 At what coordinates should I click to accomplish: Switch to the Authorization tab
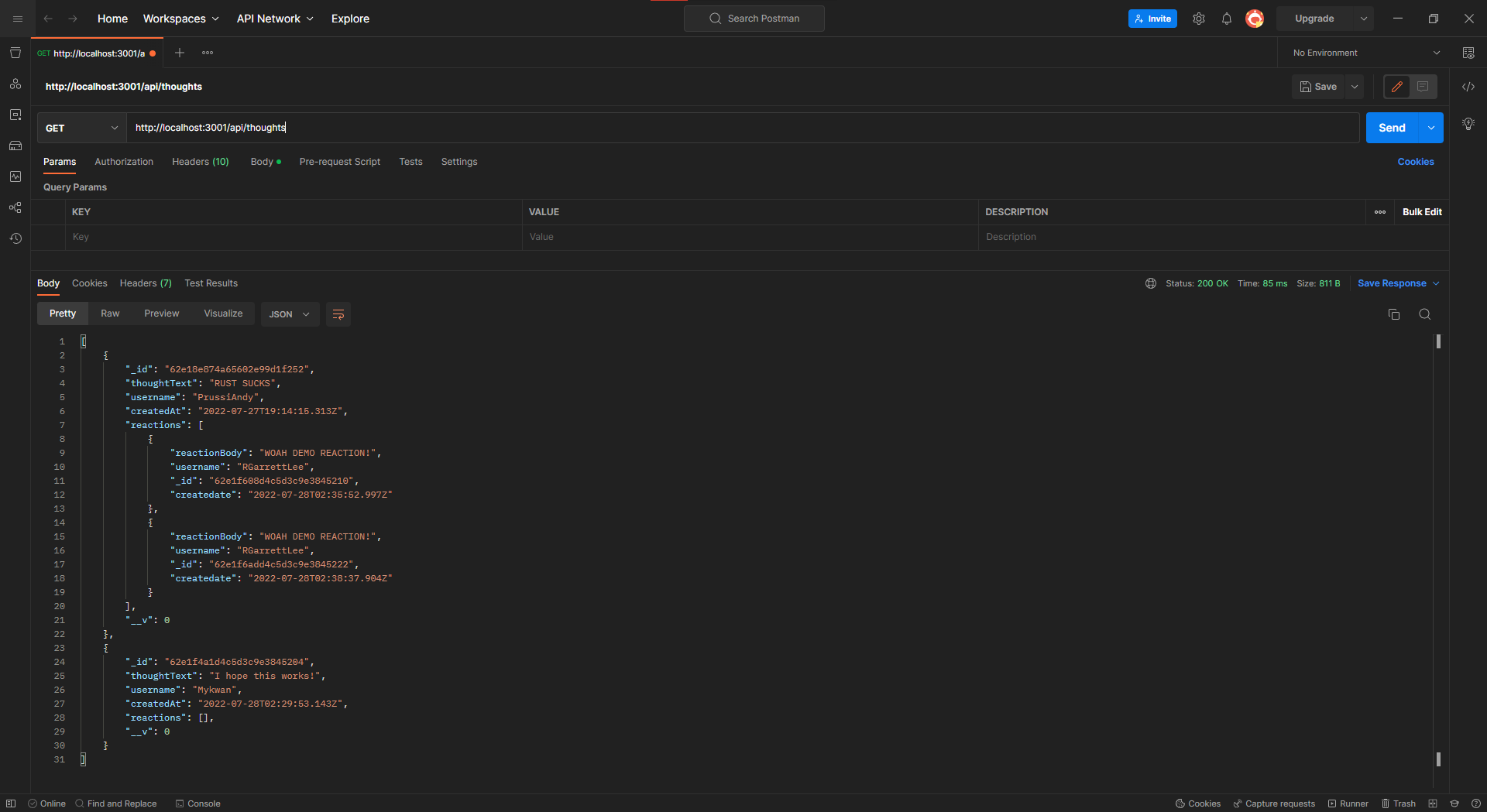click(124, 162)
